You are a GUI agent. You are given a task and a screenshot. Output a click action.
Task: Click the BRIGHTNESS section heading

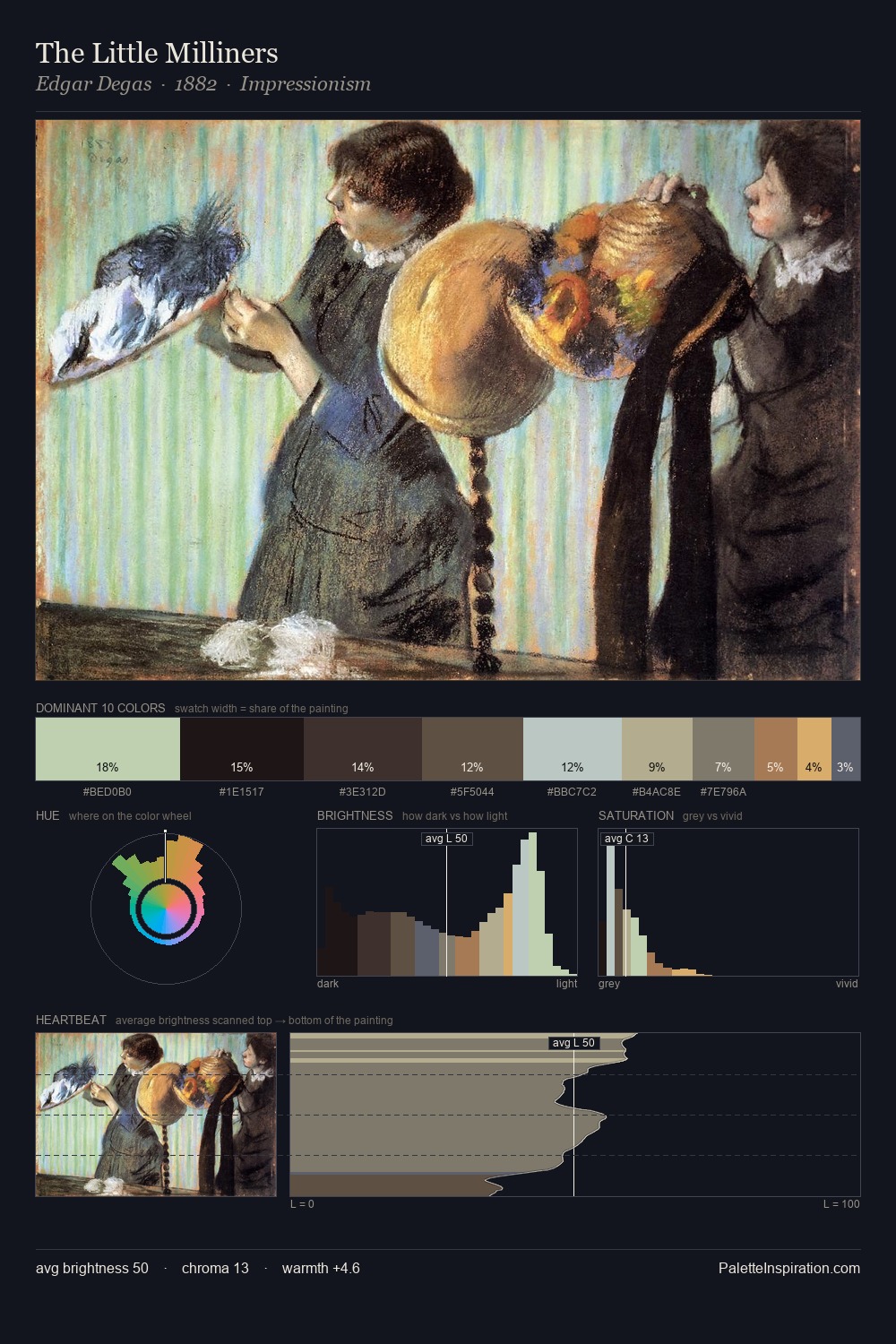pos(355,815)
